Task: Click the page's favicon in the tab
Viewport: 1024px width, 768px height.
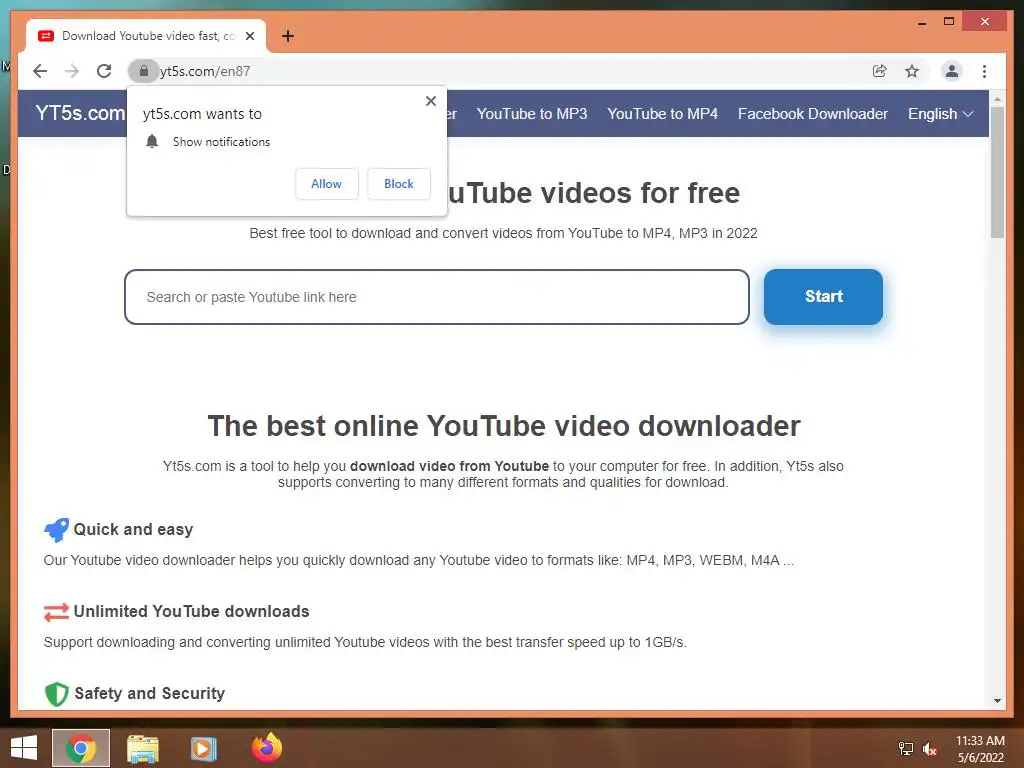Action: 46,36
